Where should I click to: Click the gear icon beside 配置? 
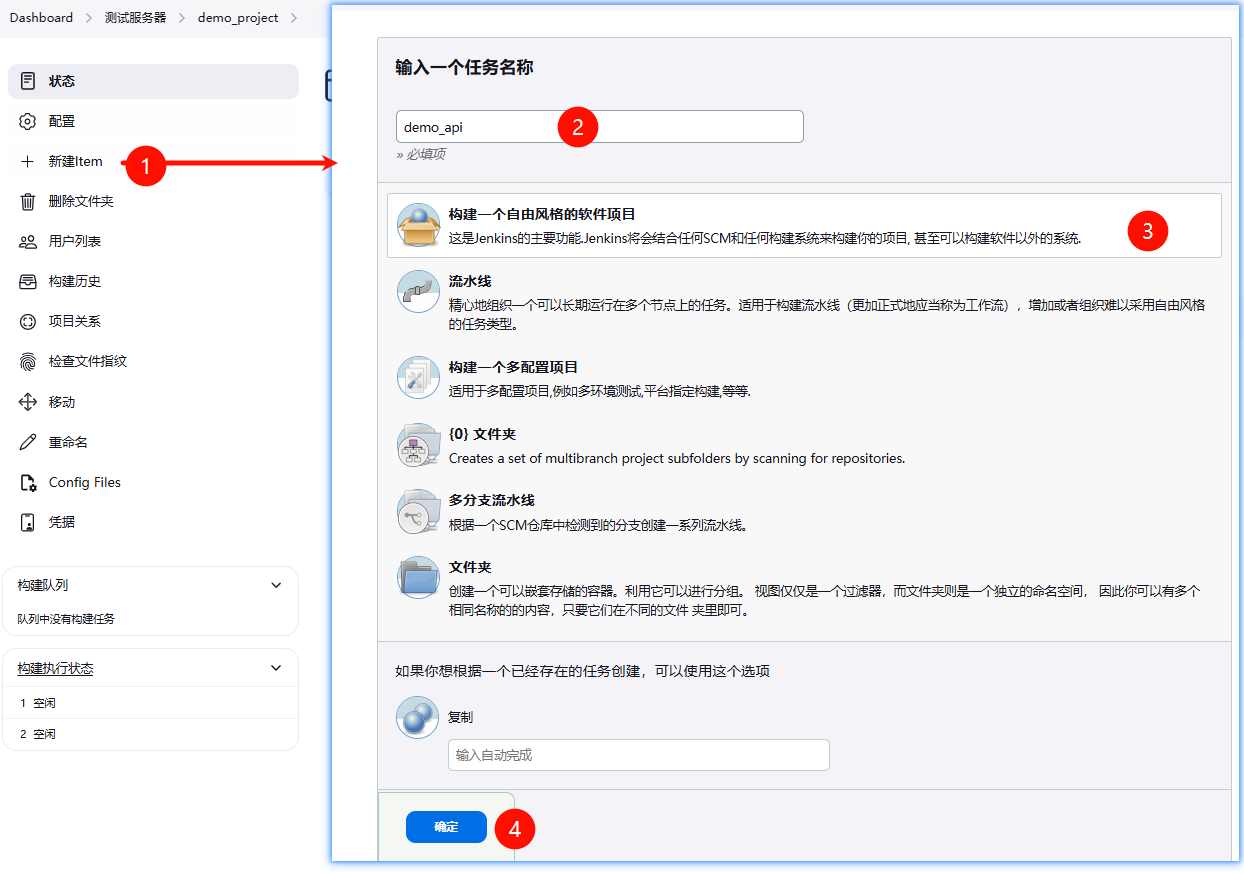pyautogui.click(x=28, y=122)
